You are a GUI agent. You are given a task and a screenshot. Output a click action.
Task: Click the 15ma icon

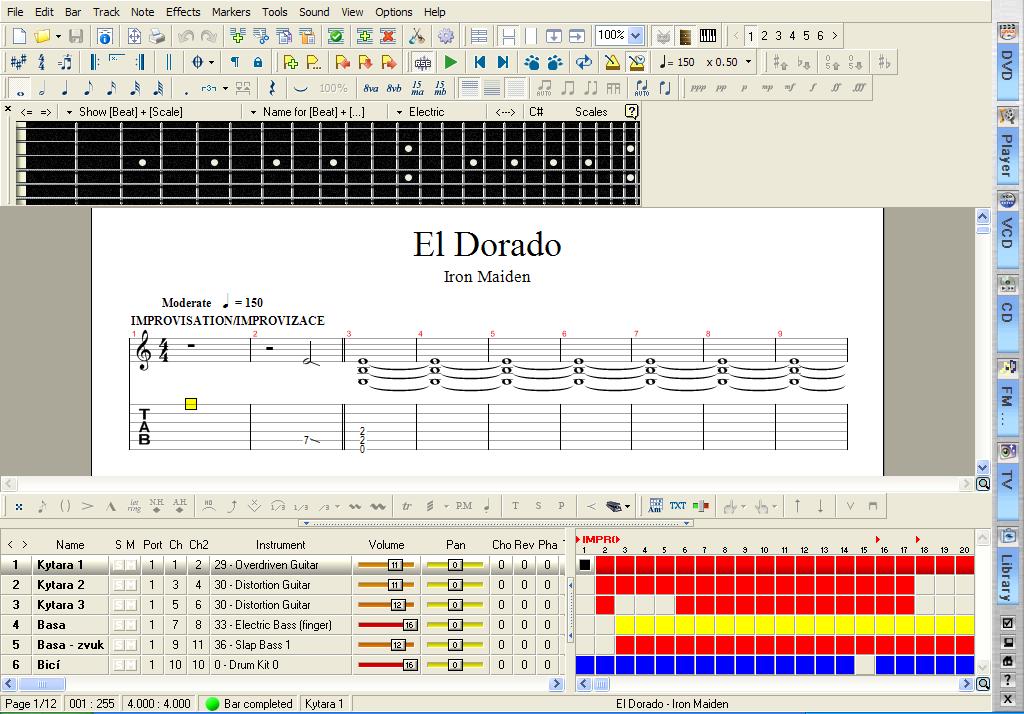(x=417, y=88)
